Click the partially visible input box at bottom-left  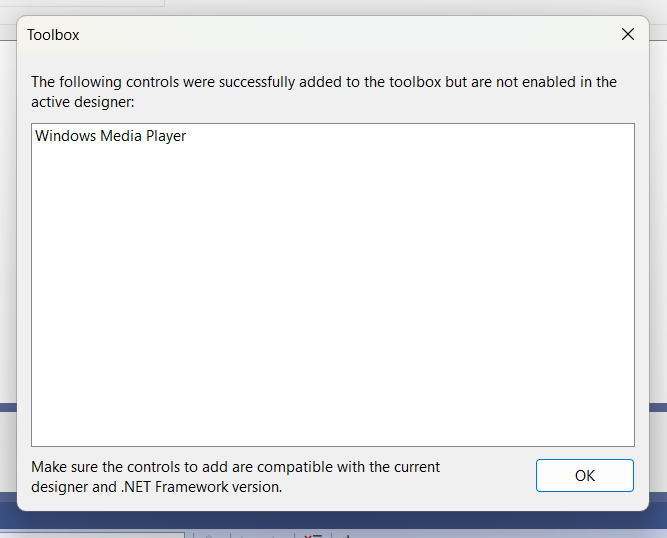tap(92, 535)
